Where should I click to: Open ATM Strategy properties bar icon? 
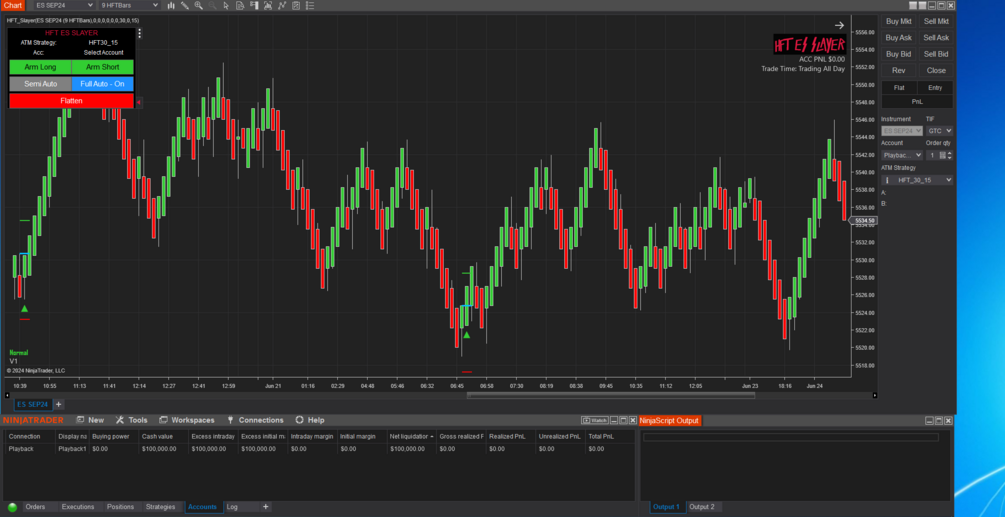888,180
